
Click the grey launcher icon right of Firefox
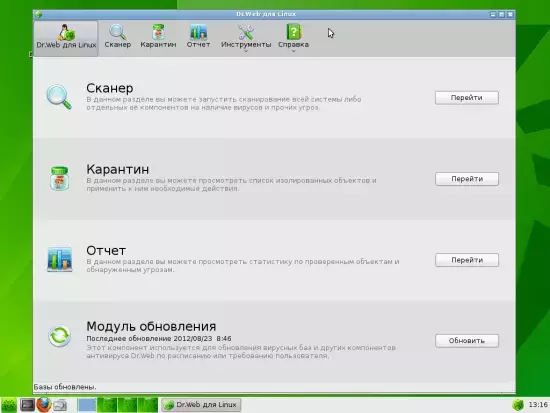60,405
